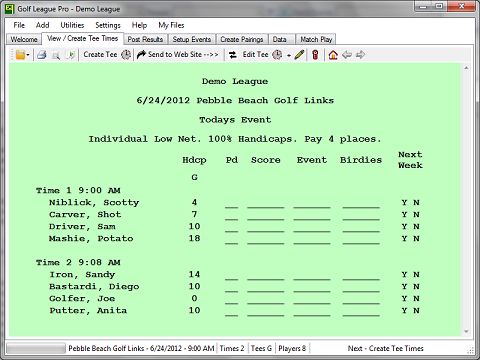Click Sandy Iron's handicap value 14
The height and width of the screenshot is (360, 480).
194,274
